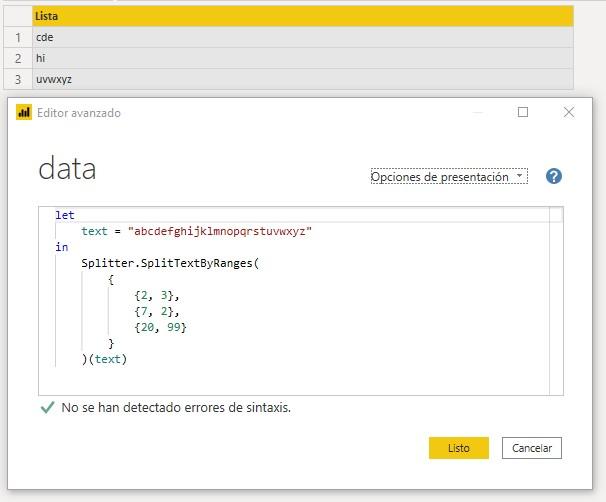Click the )(text) closing line

tap(104, 359)
